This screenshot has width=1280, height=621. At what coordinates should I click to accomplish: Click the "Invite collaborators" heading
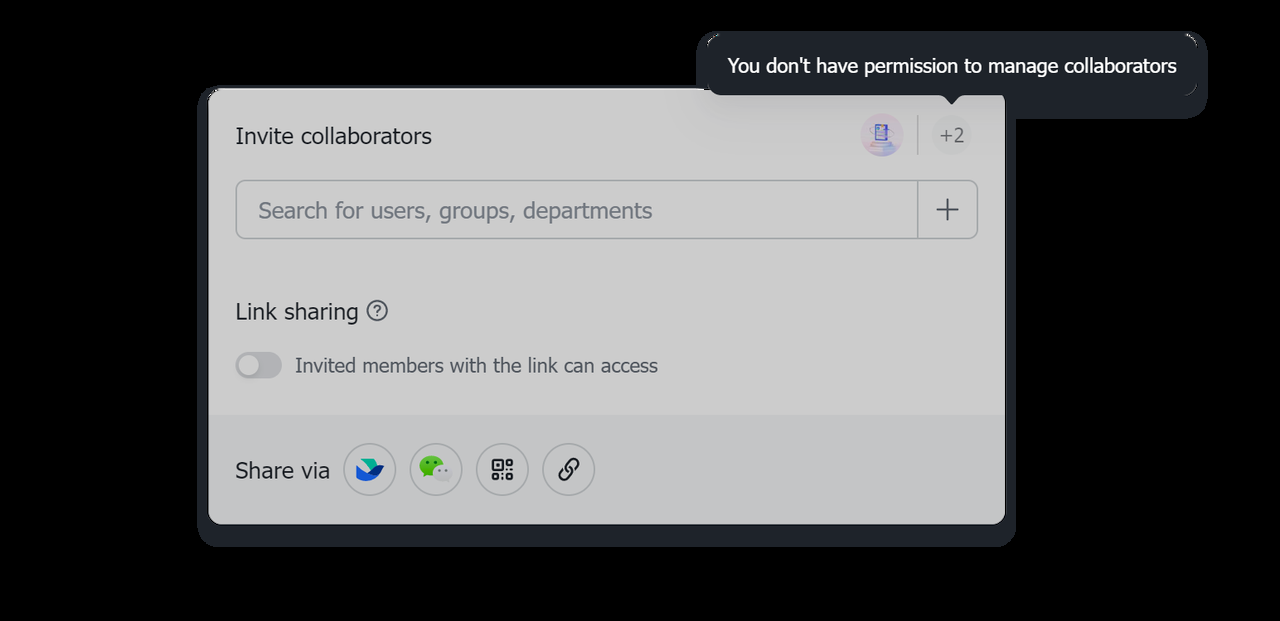[x=333, y=136]
